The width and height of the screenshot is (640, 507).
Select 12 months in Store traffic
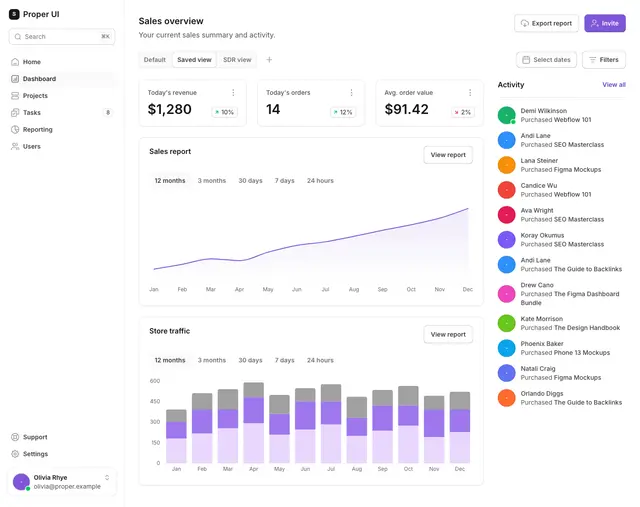(170, 360)
